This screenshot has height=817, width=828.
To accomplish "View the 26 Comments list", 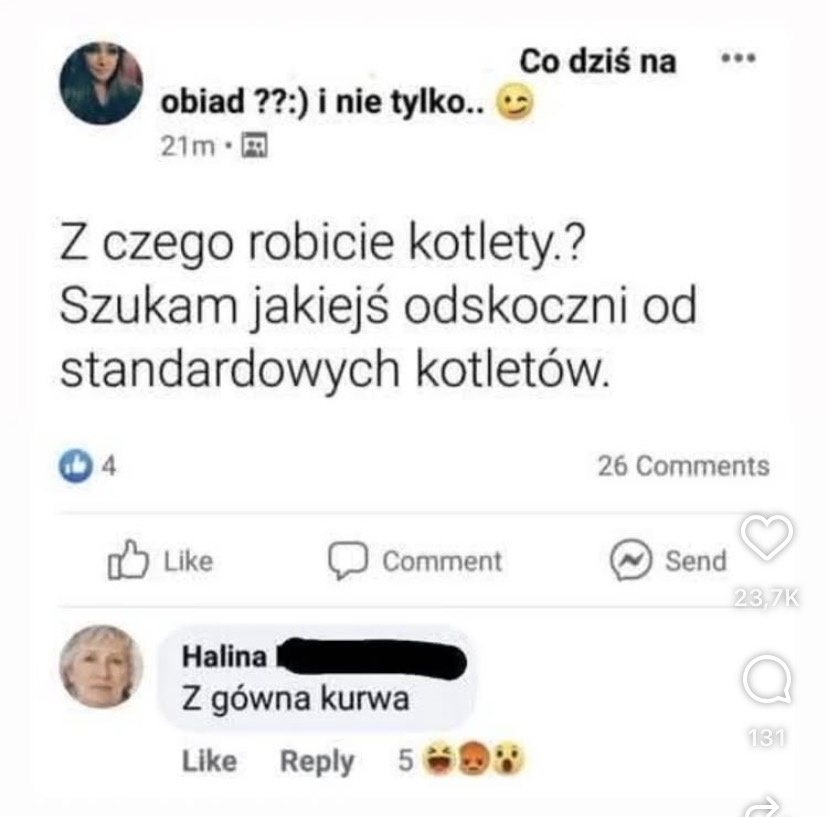I will 683,466.
